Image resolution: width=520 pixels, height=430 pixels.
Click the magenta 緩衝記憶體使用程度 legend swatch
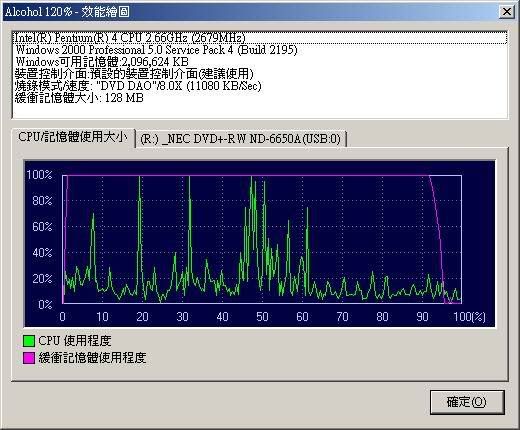[x=29, y=358]
